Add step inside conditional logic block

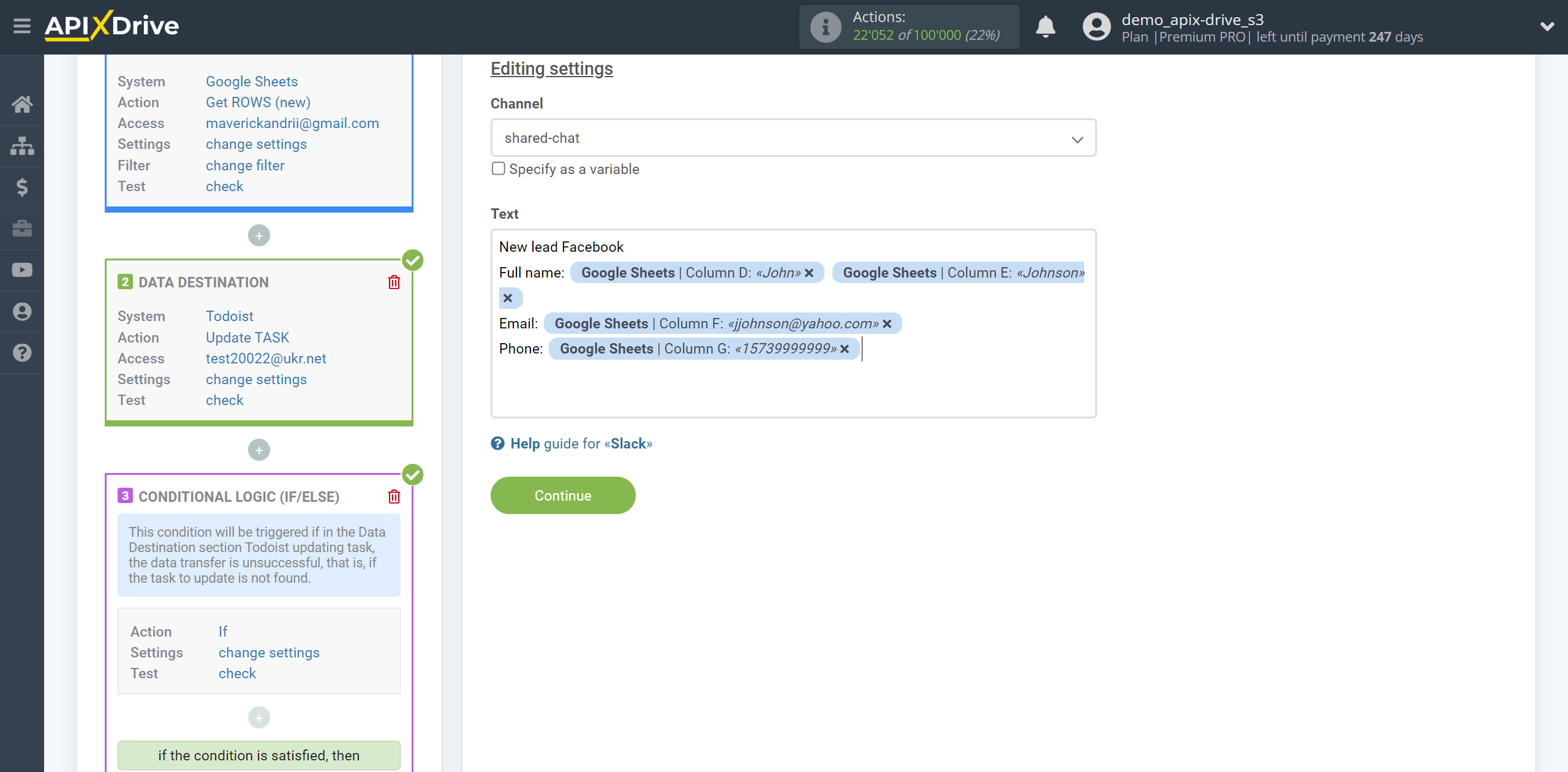(x=259, y=717)
